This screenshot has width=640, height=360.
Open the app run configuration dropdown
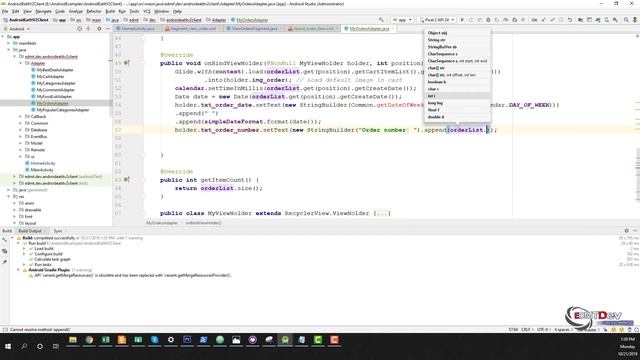[402, 20]
